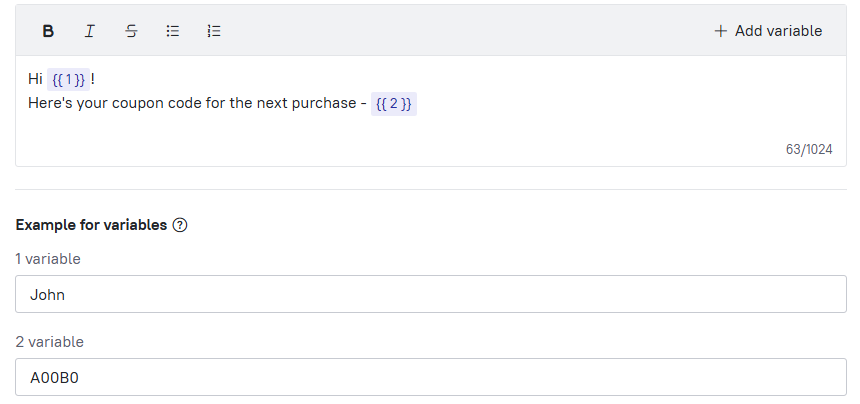Click the Add variable text button
This screenshot has height=404, width=860.
[778, 31]
